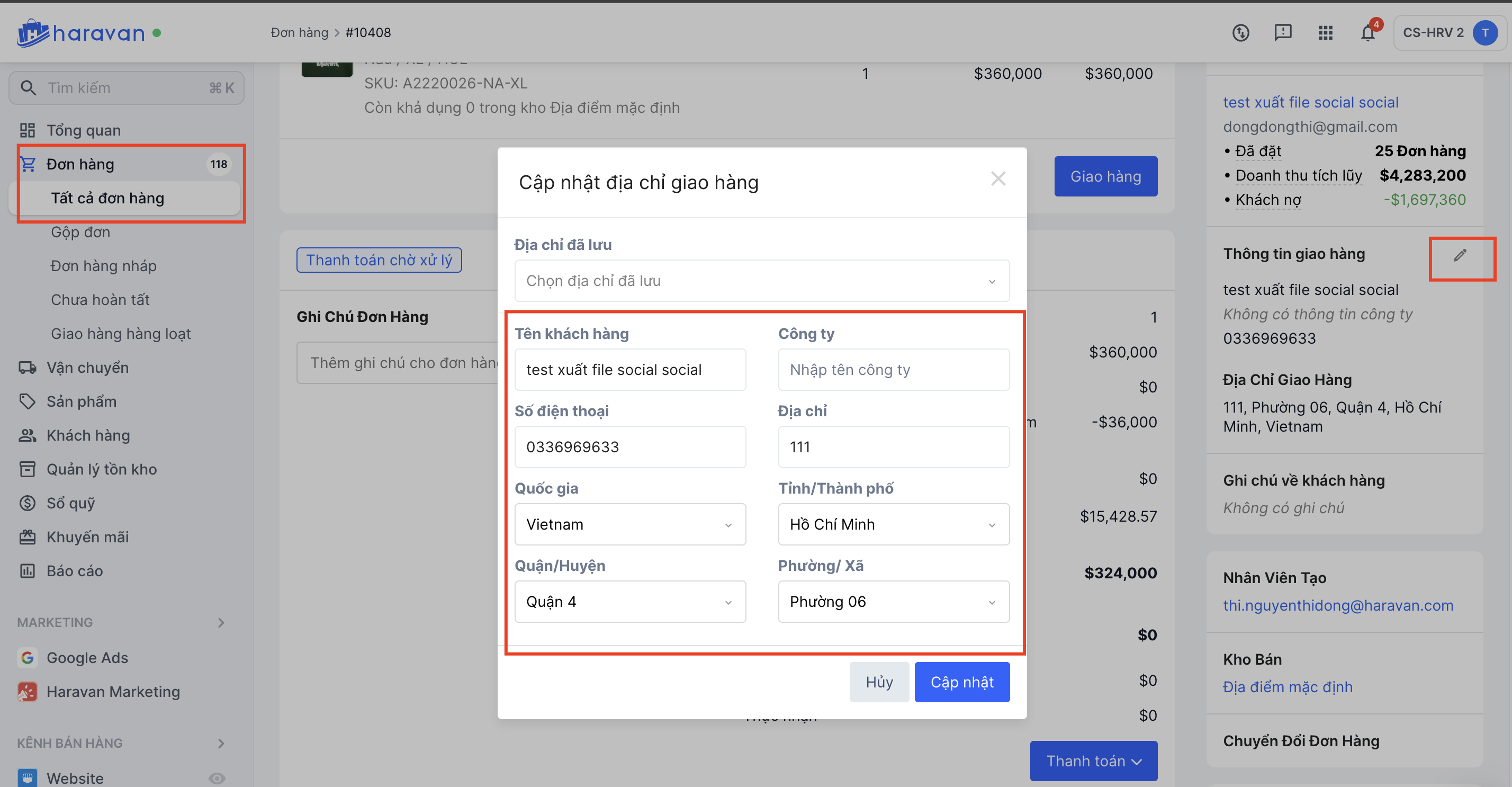Expand the MARKETING section chevron

221,622
